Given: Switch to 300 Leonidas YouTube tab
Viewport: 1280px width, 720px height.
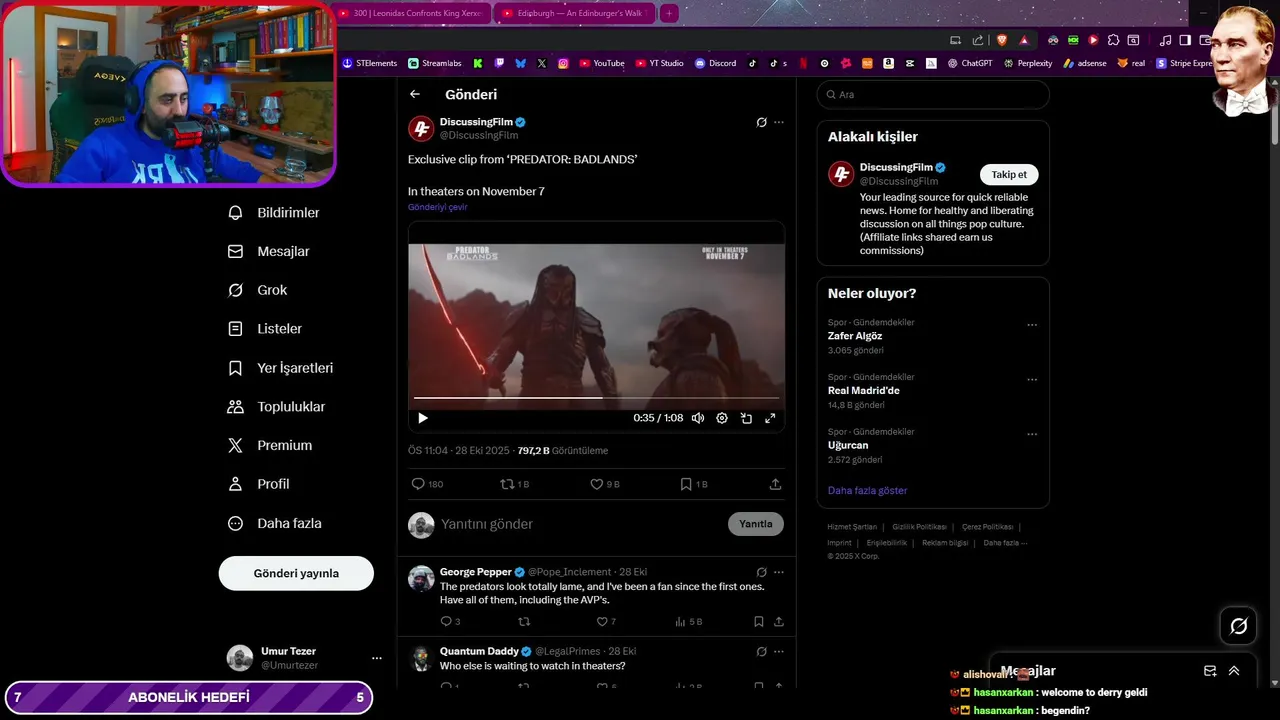Looking at the screenshot, I should pos(411,13).
